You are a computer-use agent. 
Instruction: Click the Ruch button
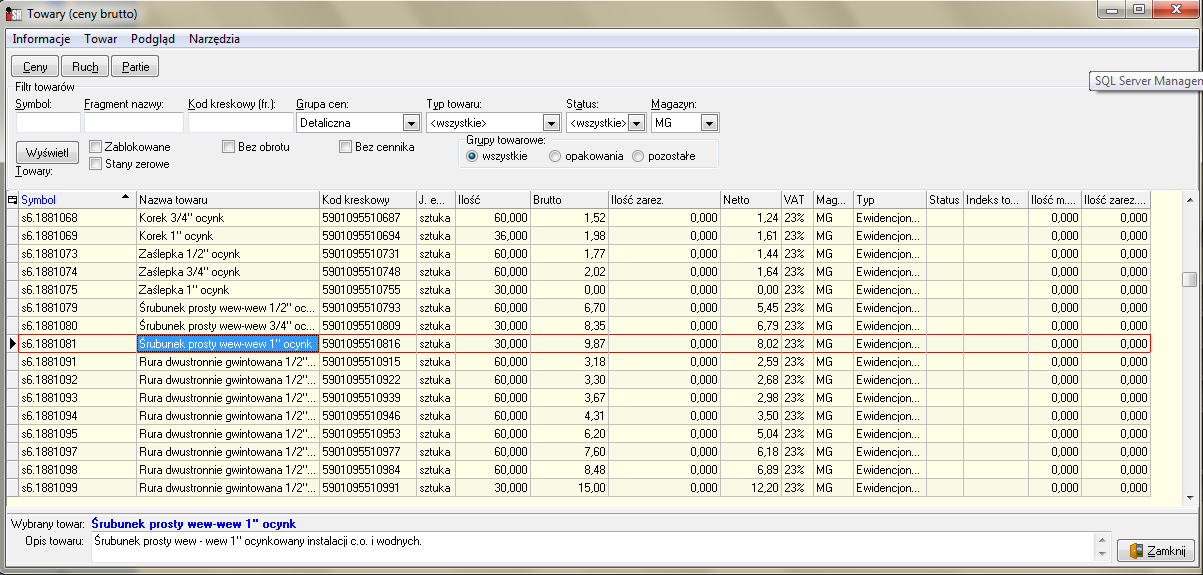coord(85,67)
